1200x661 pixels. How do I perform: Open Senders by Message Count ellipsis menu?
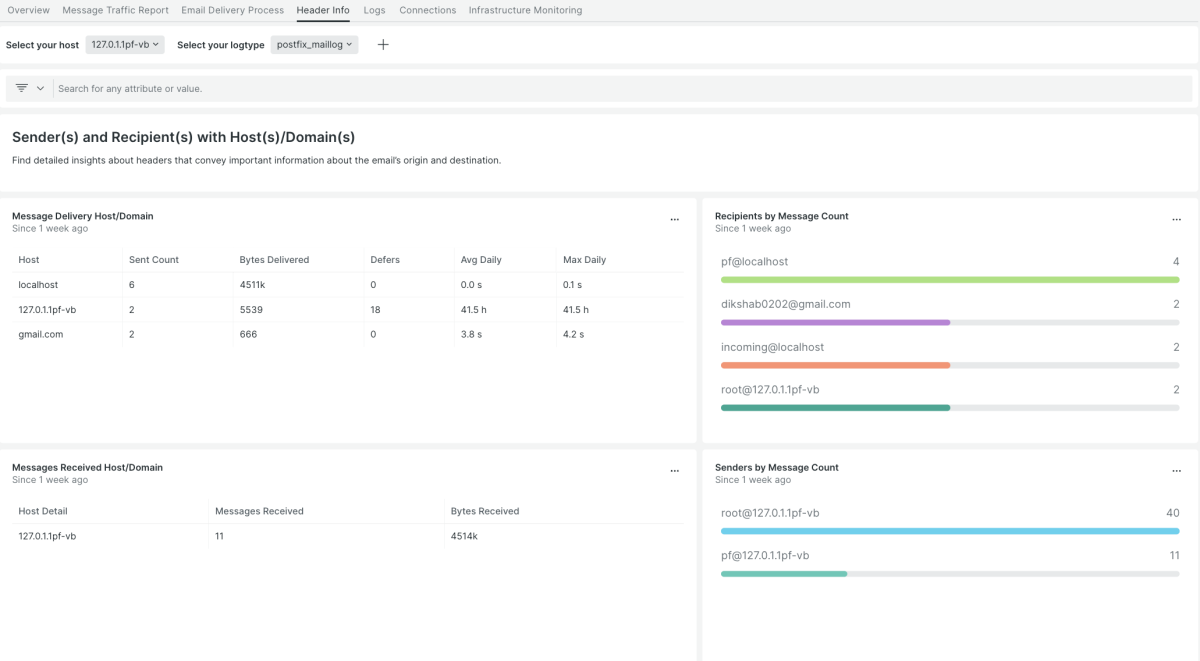1176,471
